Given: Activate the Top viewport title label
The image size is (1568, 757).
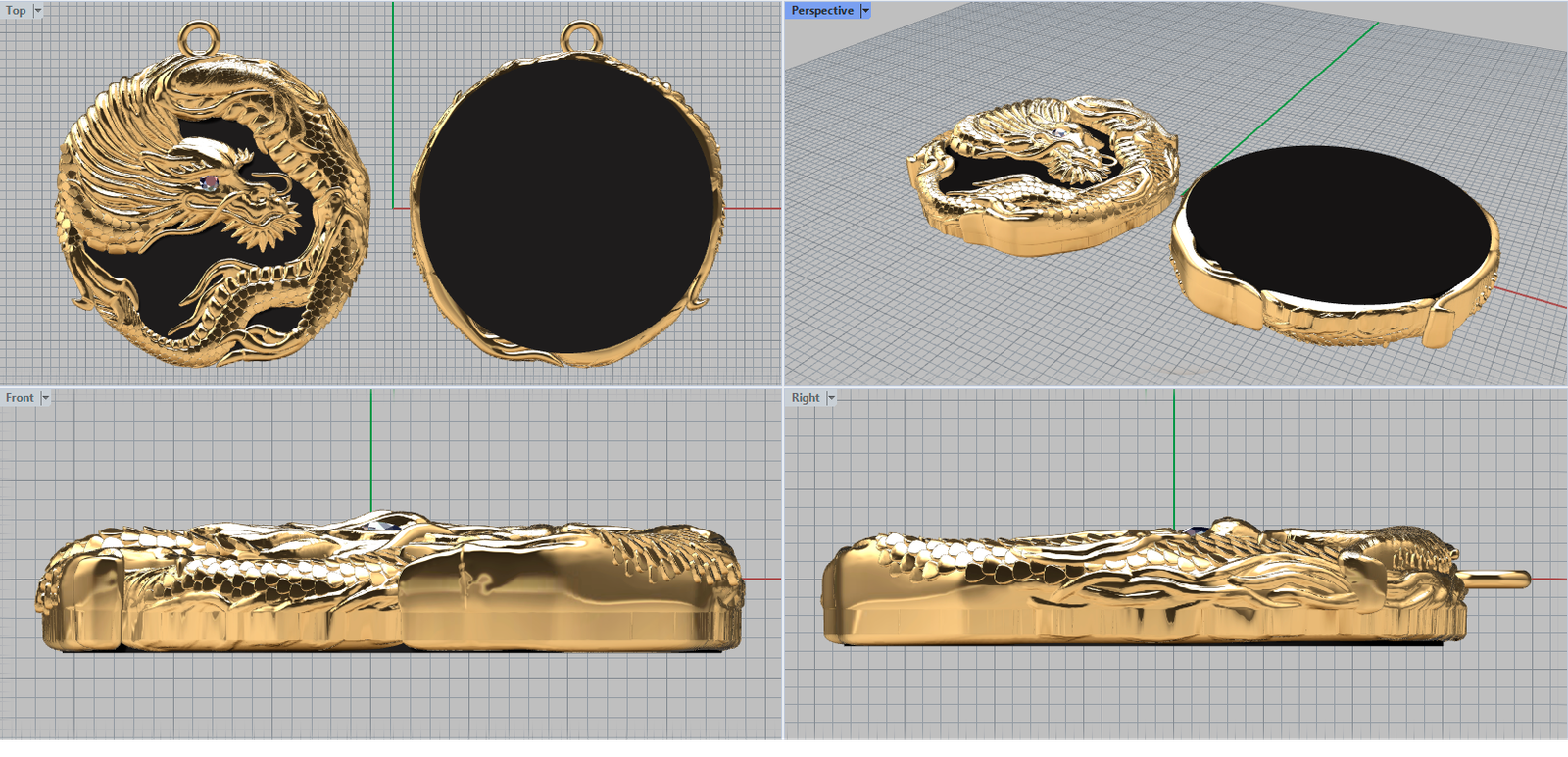Looking at the screenshot, I should click(x=16, y=11).
